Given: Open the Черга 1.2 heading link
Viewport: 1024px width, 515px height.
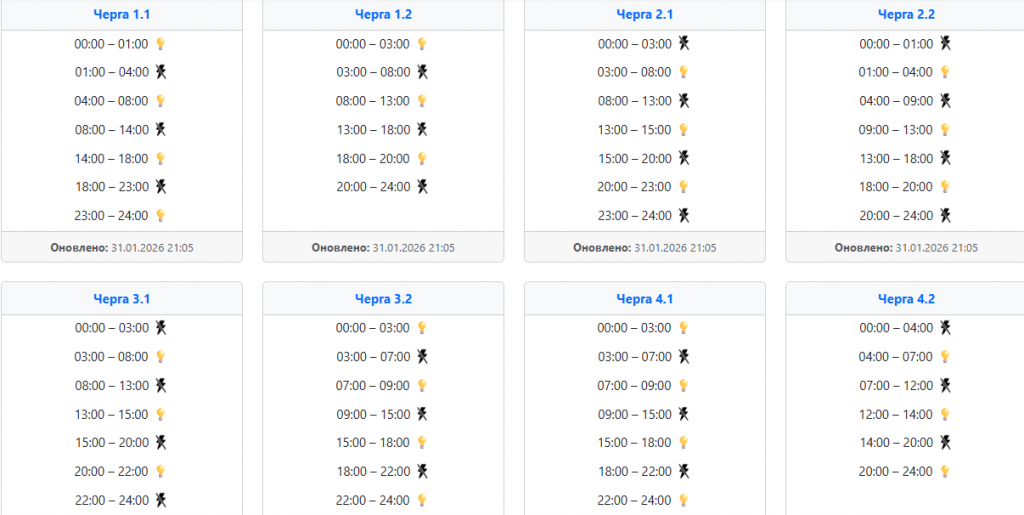Looking at the screenshot, I should (x=383, y=15).
